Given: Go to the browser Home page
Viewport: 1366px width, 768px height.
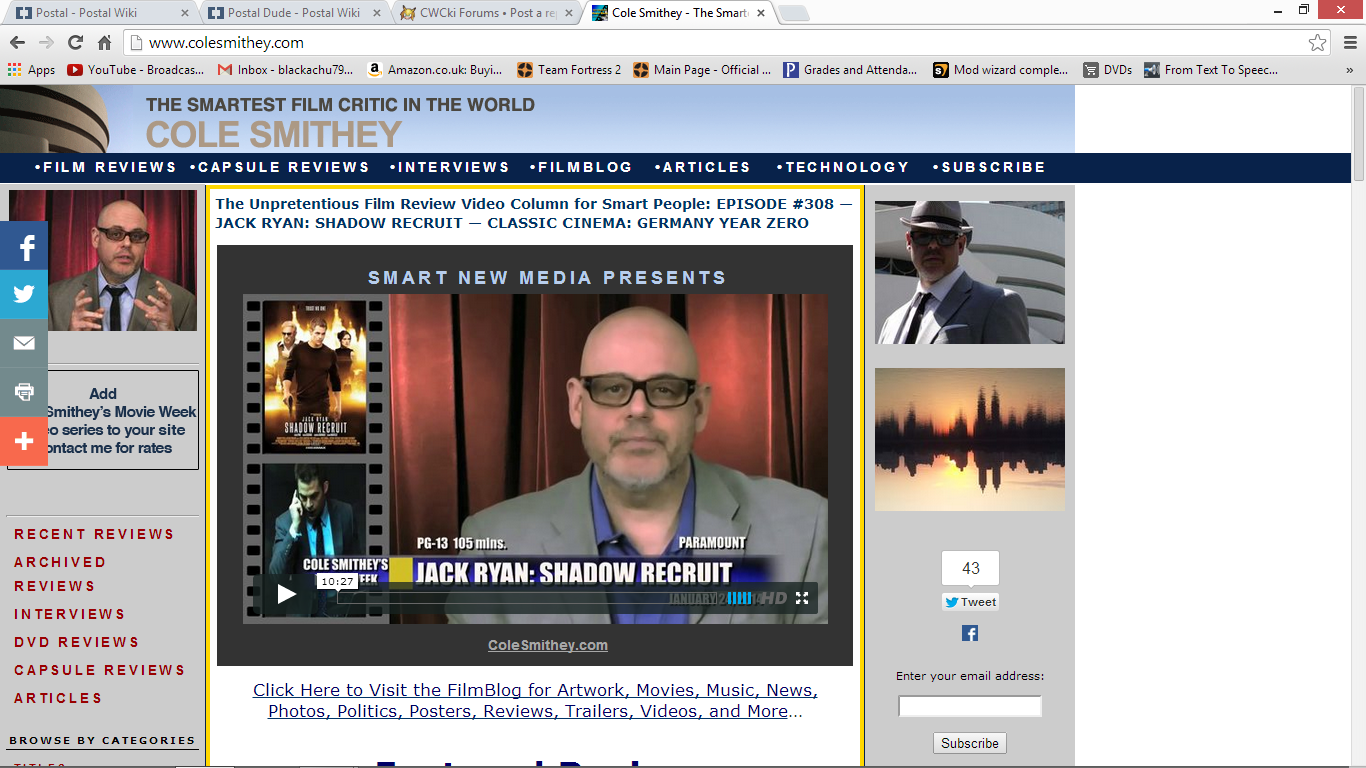Looking at the screenshot, I should (x=104, y=43).
